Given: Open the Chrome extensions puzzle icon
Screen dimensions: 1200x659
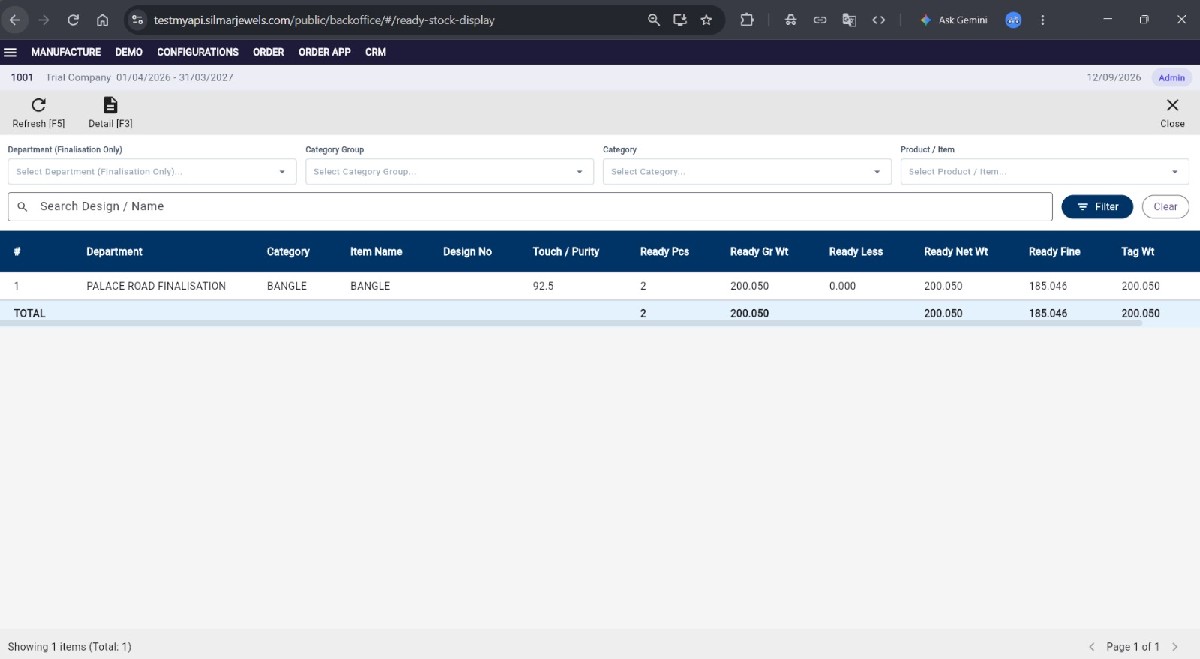Looking at the screenshot, I should tap(747, 20).
